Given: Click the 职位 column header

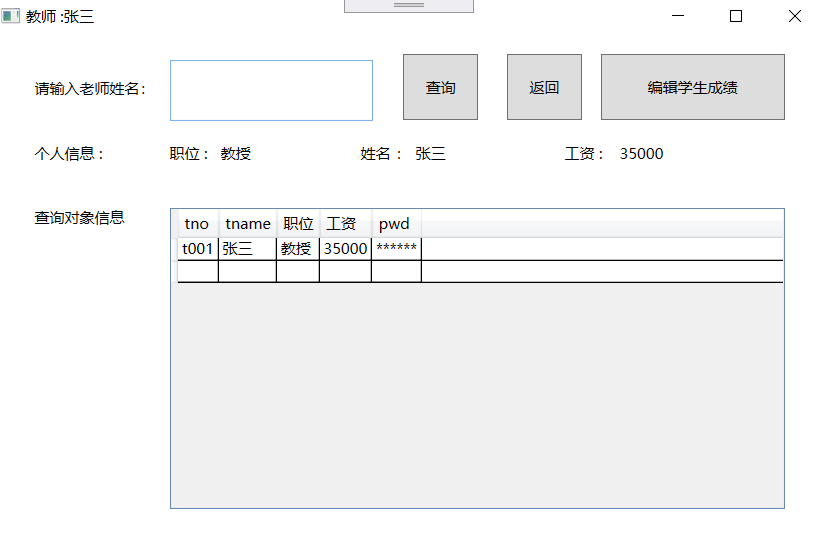Looking at the screenshot, I should pyautogui.click(x=298, y=224).
